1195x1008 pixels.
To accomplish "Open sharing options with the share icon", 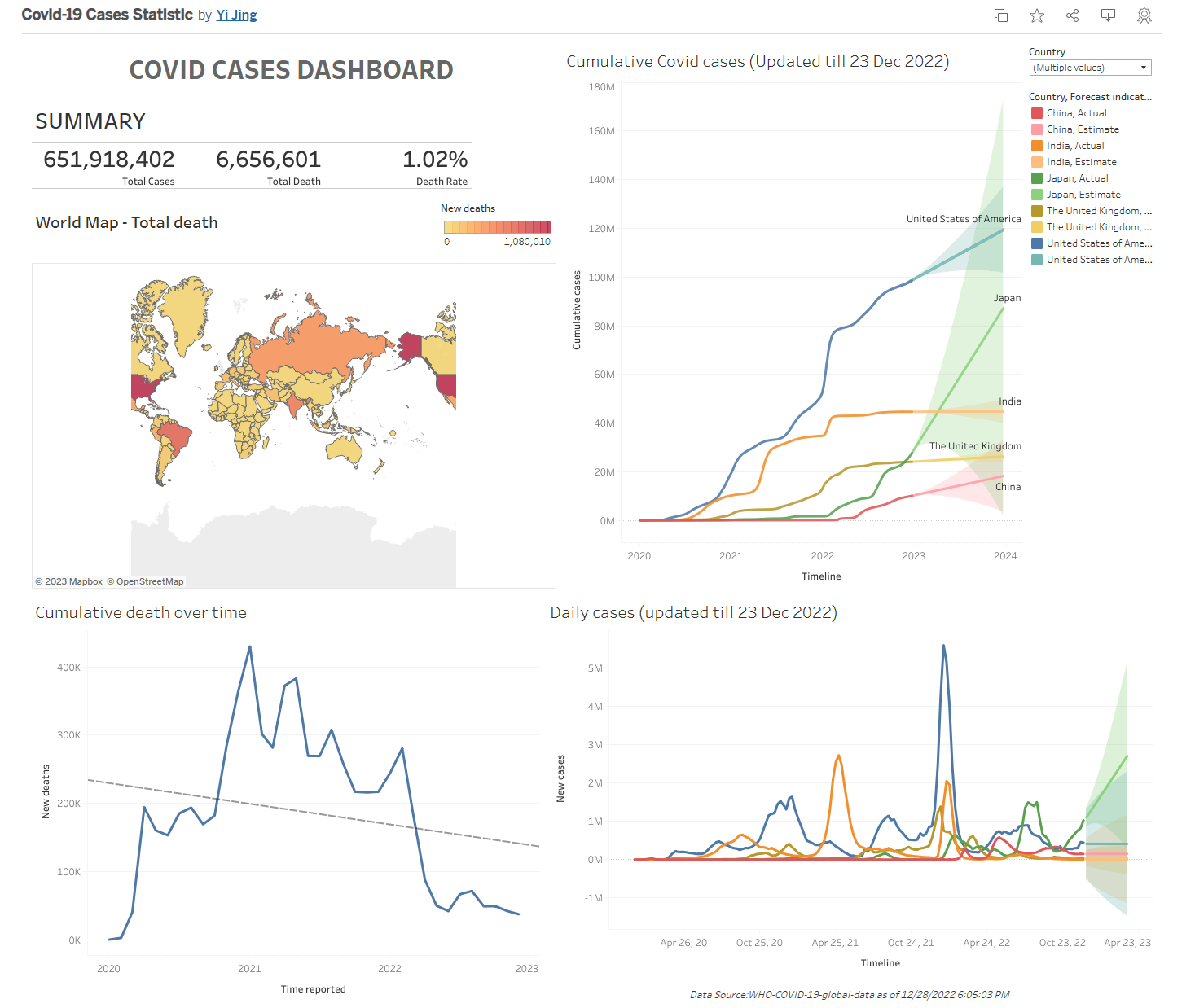I will (x=1072, y=15).
